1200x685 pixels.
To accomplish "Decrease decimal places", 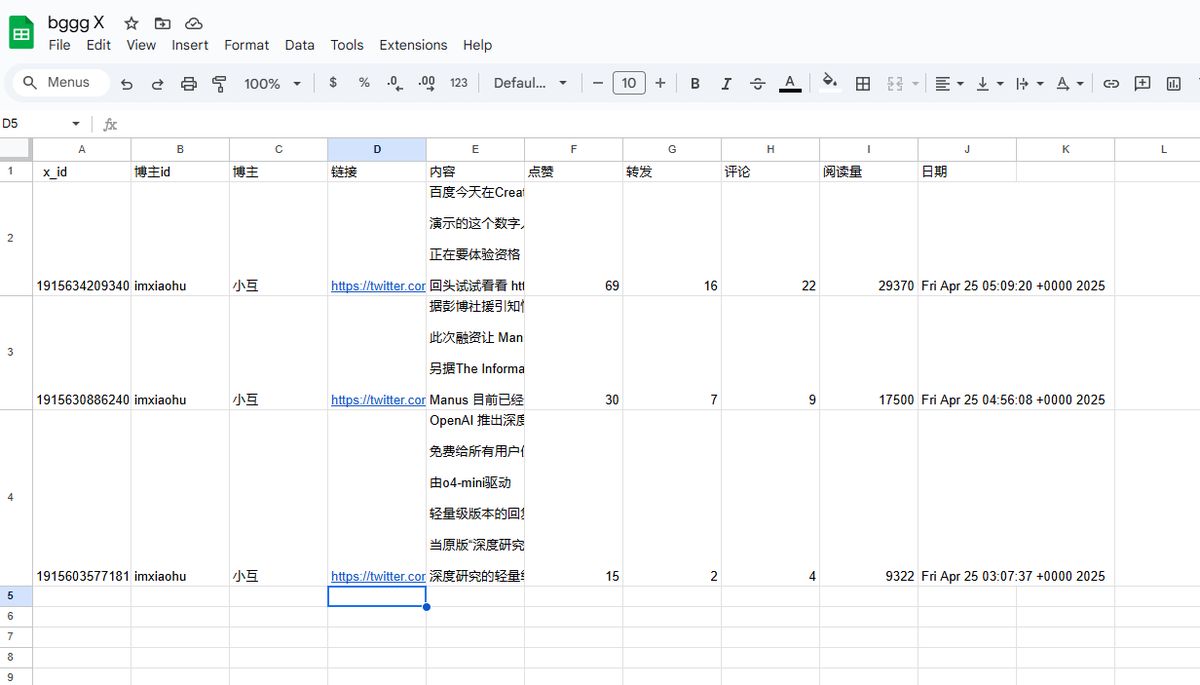I will click(394, 83).
